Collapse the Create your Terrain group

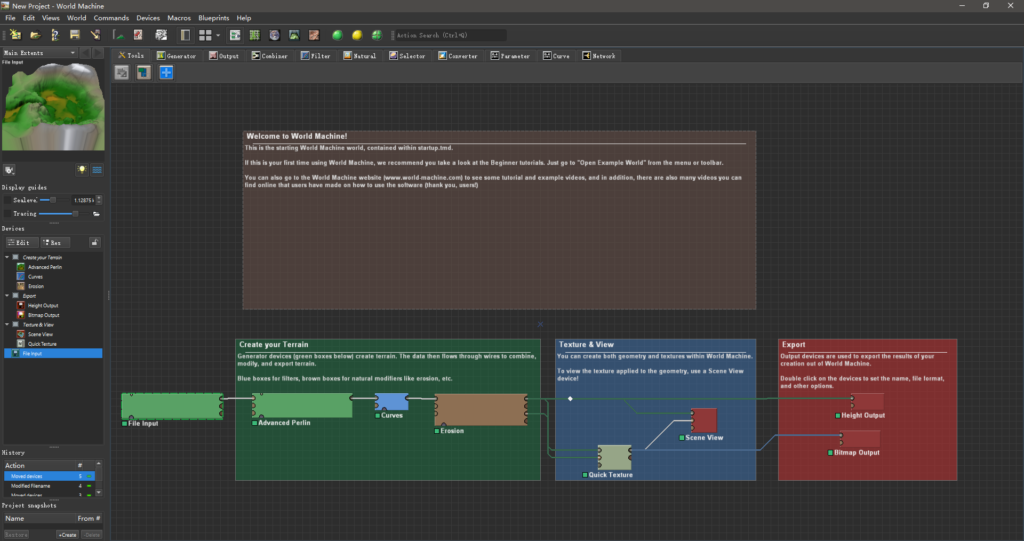click(8, 258)
